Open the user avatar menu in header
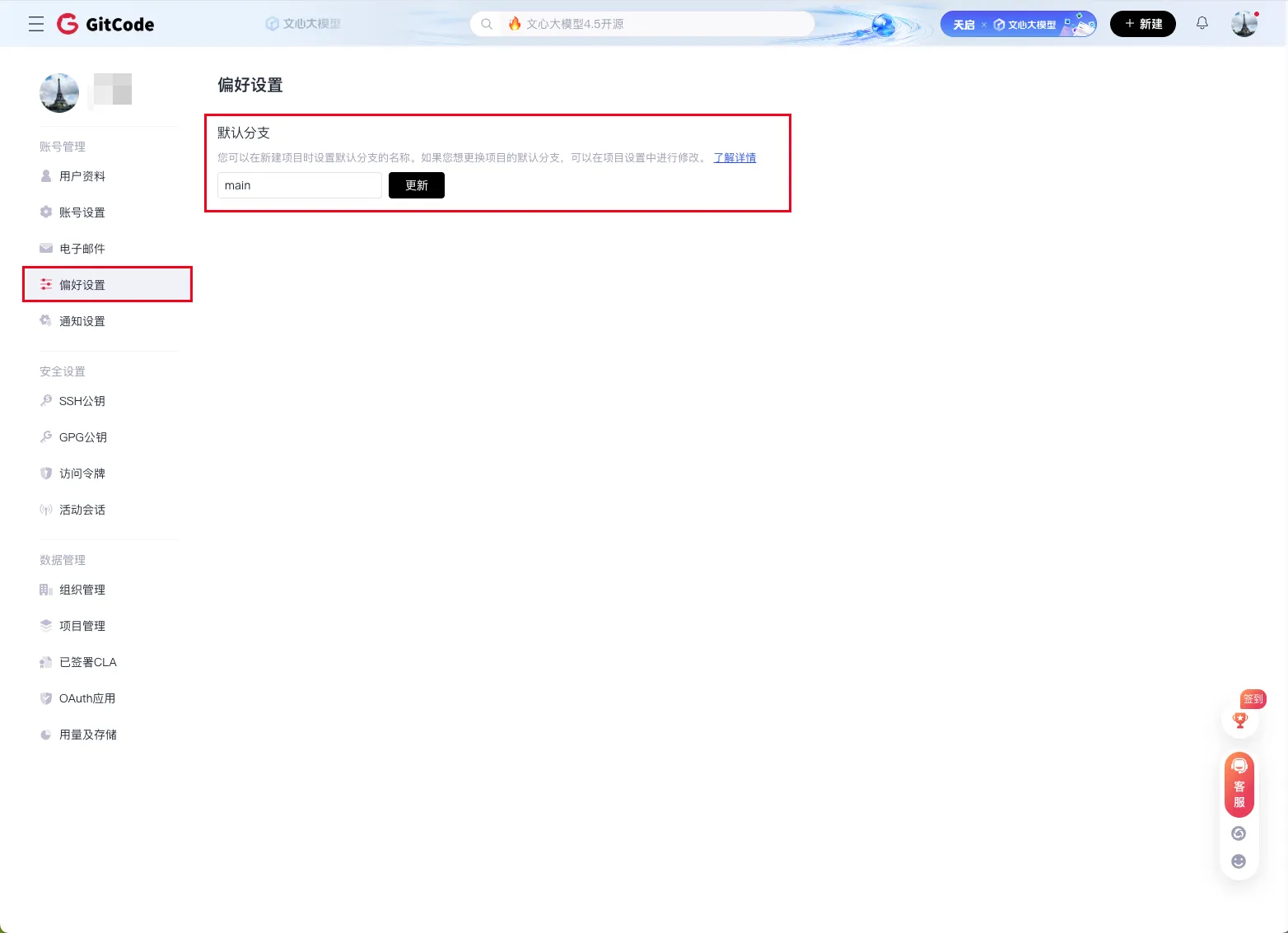Image resolution: width=1288 pixels, height=933 pixels. (1244, 24)
